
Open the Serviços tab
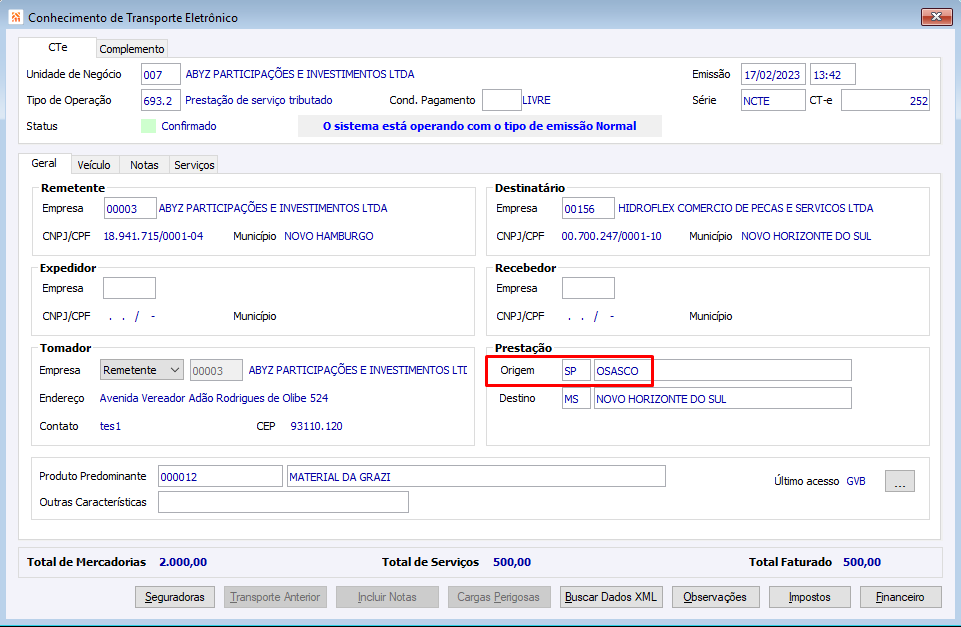pos(194,165)
